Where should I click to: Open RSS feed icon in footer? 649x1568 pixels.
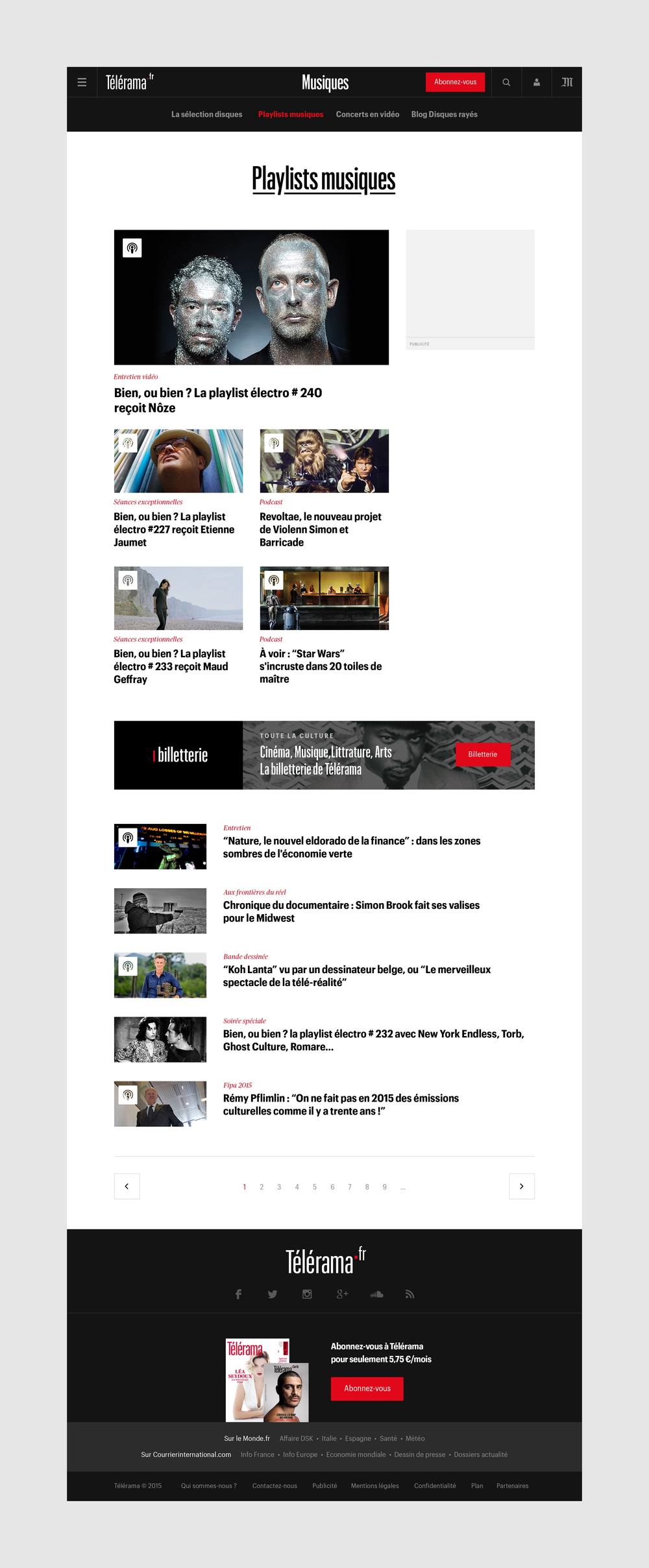click(410, 1294)
